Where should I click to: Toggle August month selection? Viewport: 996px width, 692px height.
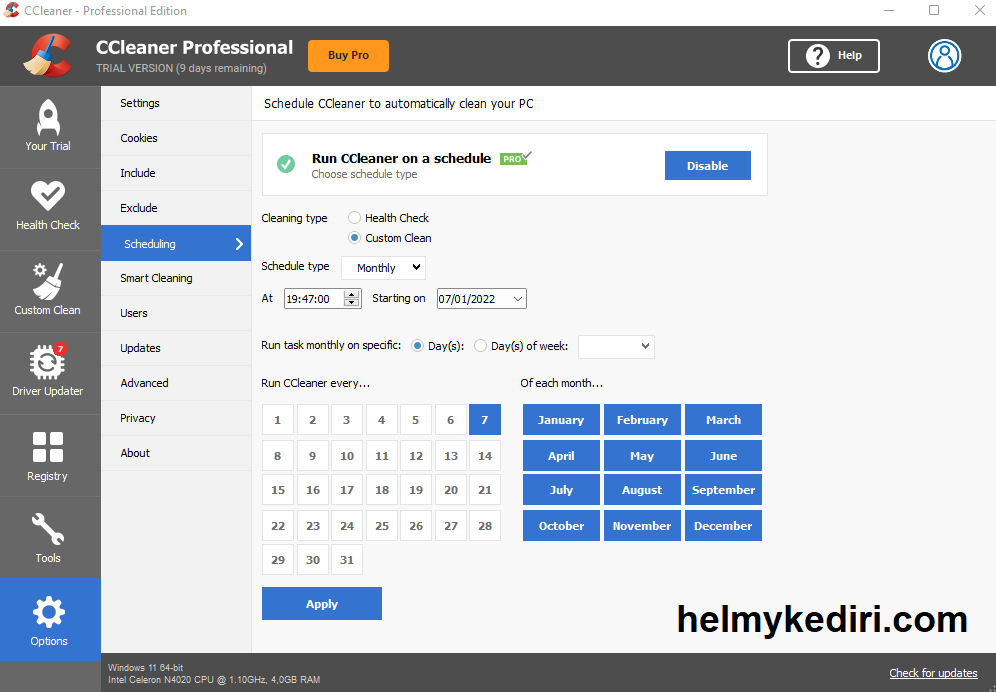(642, 490)
